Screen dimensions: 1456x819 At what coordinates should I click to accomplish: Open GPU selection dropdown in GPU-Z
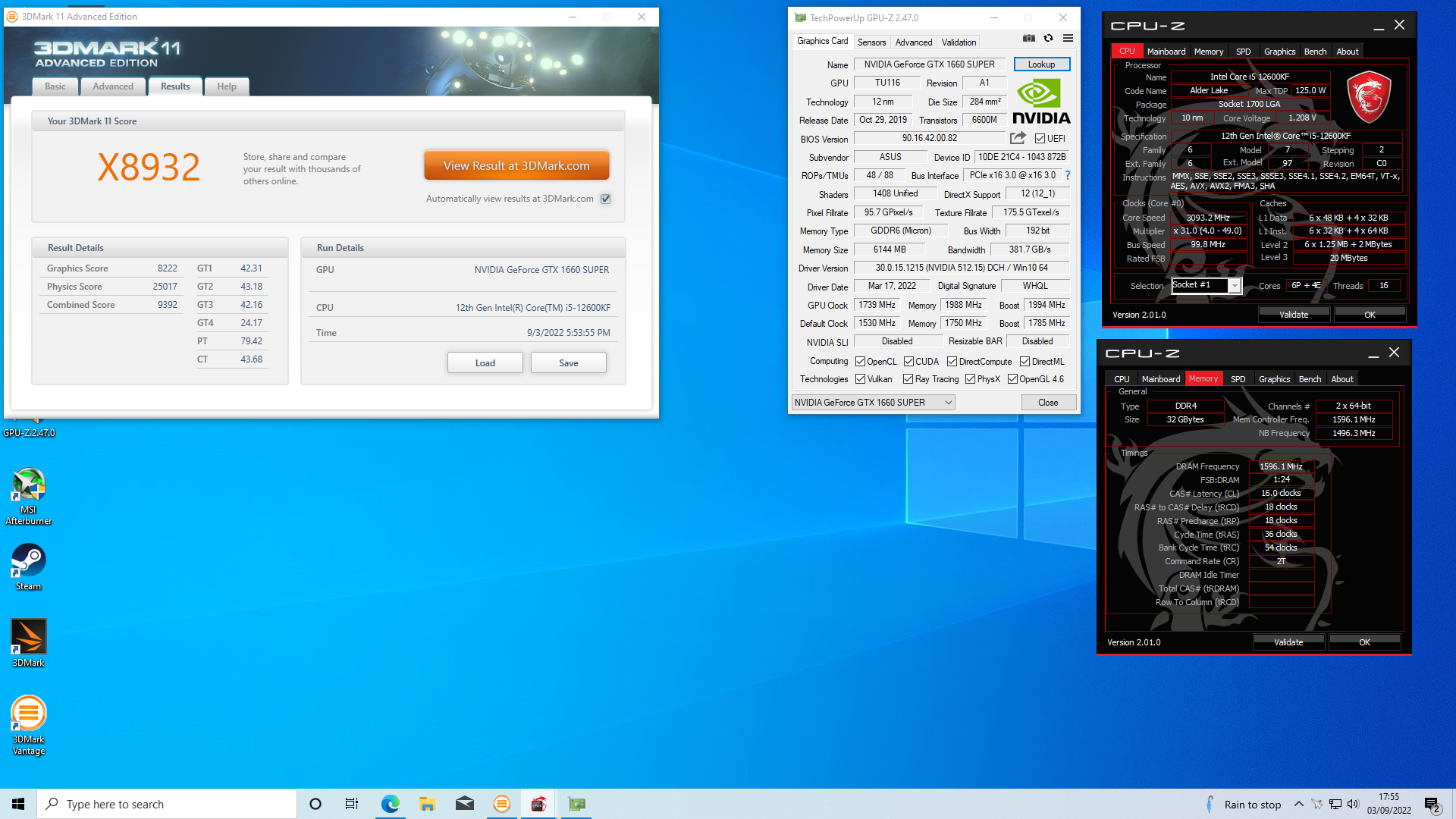(x=873, y=403)
